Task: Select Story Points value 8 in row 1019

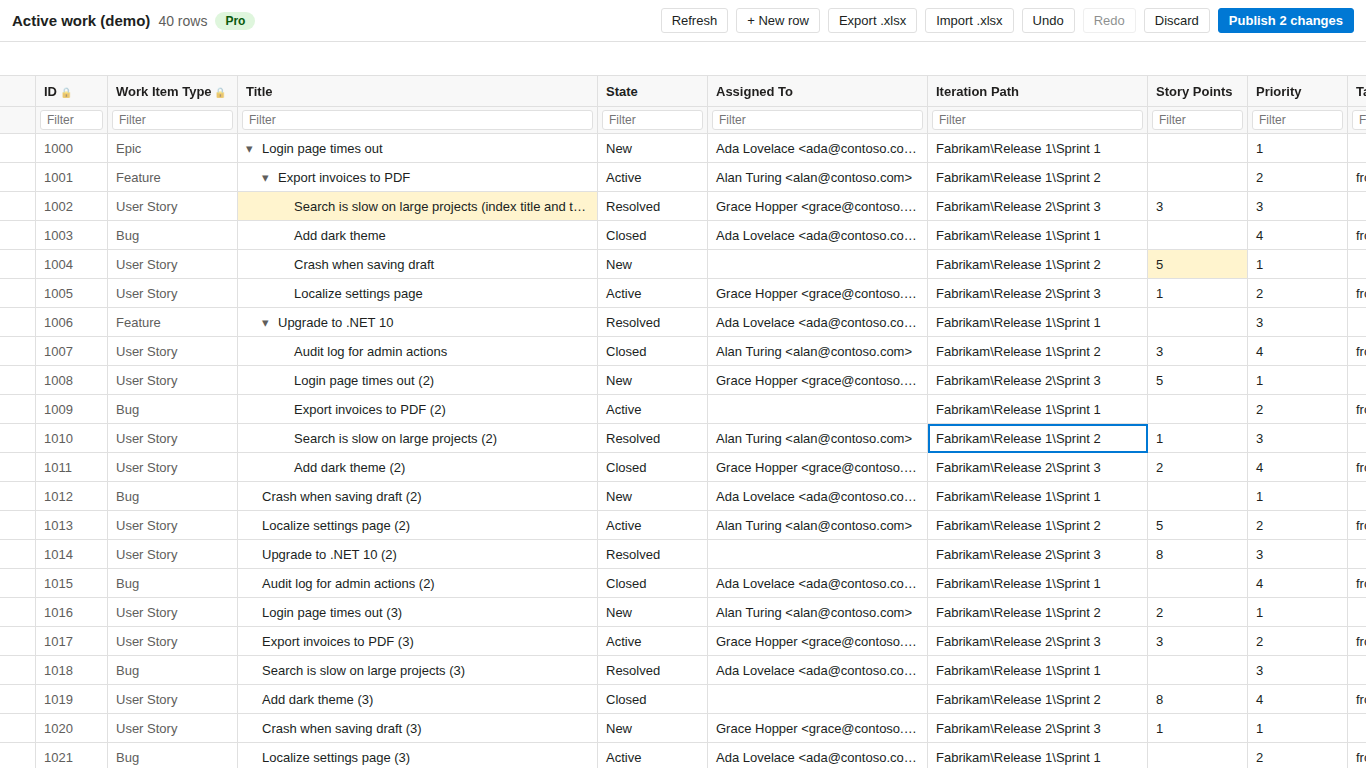Action: tap(1197, 700)
